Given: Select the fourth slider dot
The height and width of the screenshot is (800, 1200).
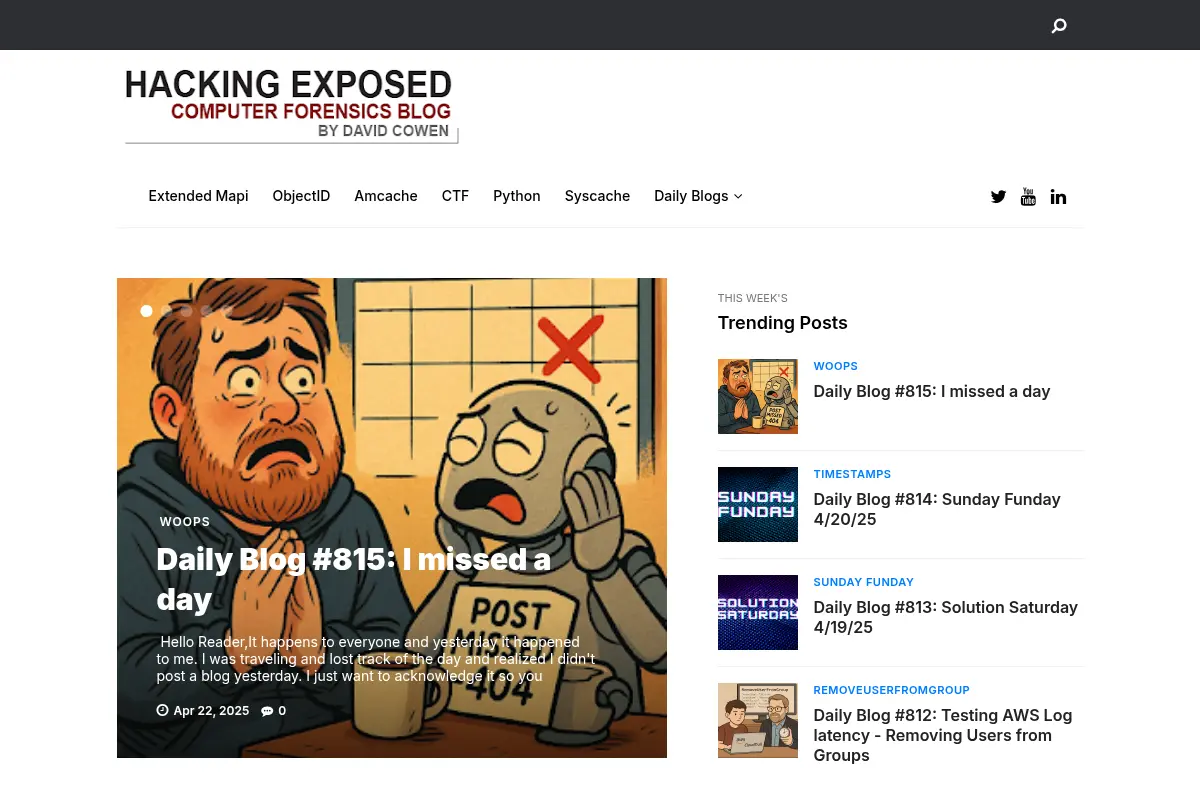Looking at the screenshot, I should click(206, 311).
